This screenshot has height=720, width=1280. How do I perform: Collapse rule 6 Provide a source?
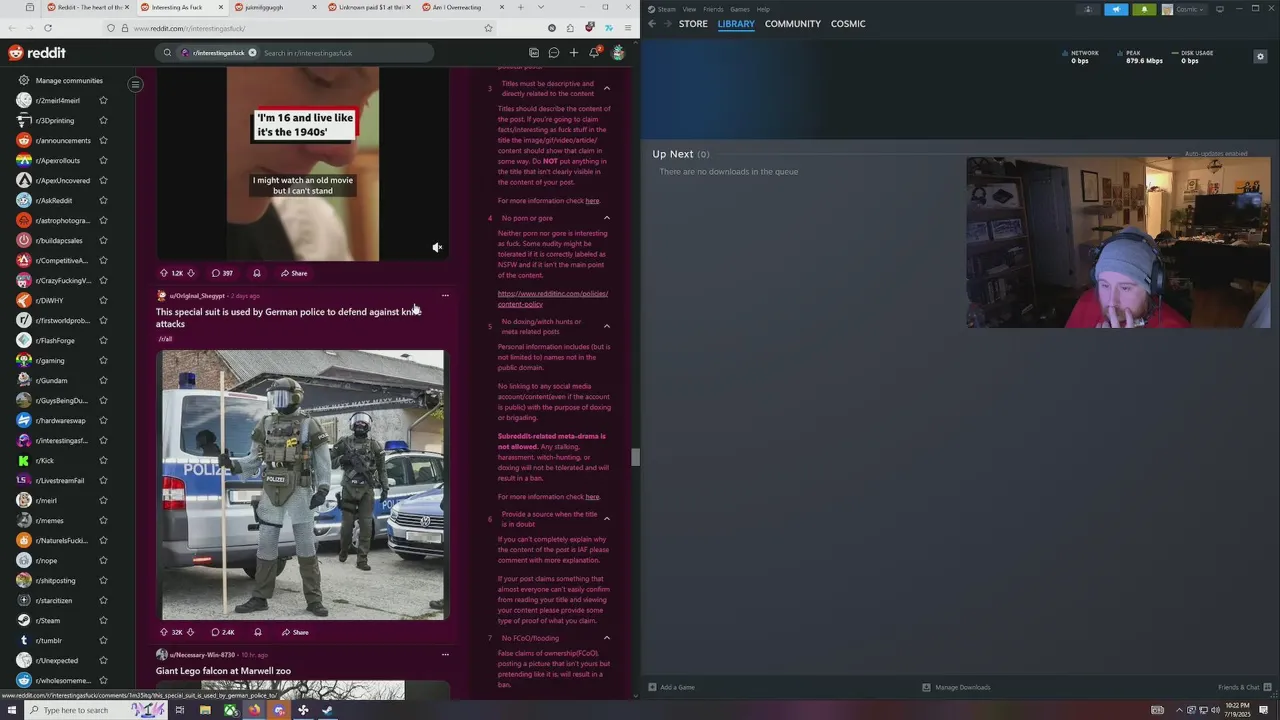(x=606, y=519)
